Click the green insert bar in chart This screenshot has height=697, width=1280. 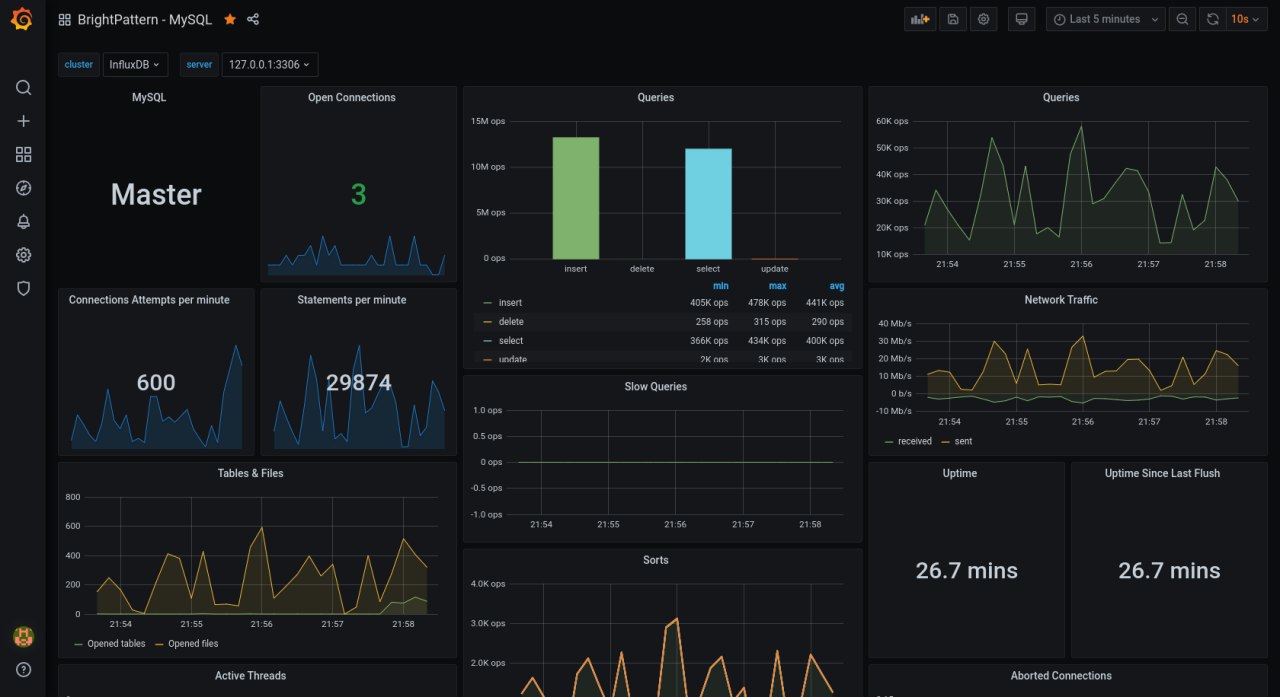point(576,198)
